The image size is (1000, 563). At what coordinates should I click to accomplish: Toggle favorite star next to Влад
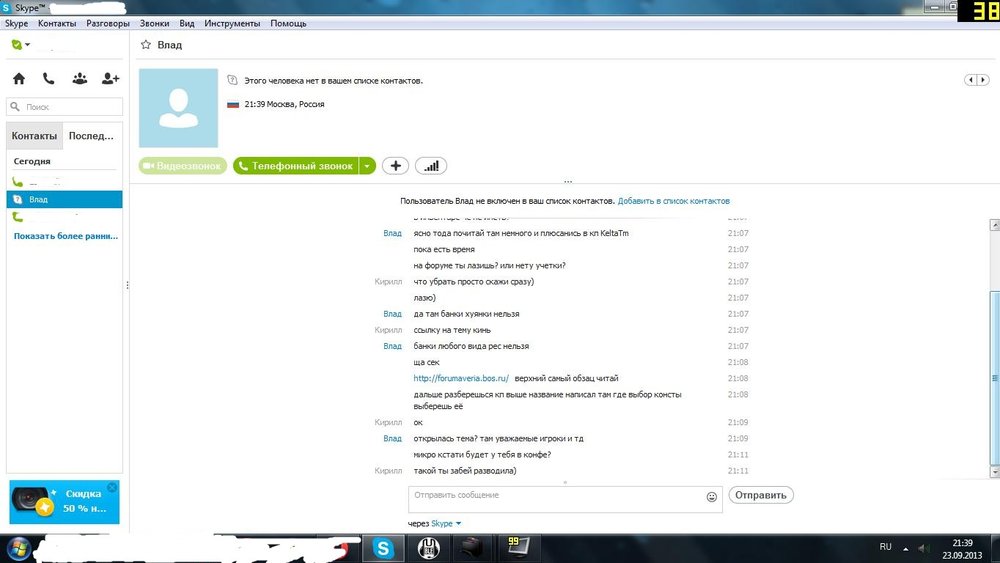(146, 45)
